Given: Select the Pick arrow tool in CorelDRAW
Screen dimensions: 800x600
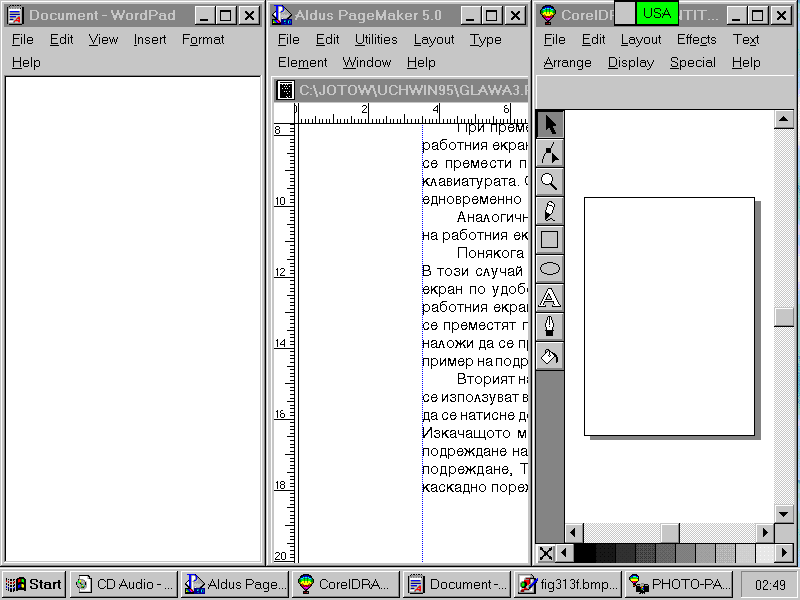Looking at the screenshot, I should click(x=549, y=124).
